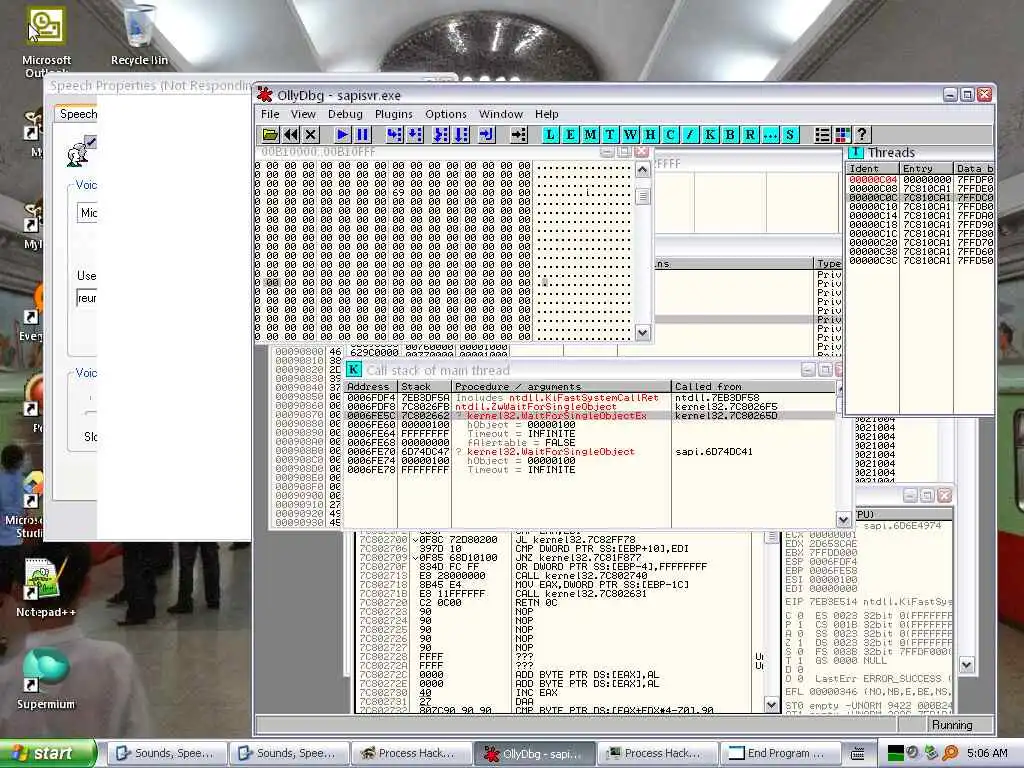Click the Close program X toolbar icon
This screenshot has height=768, width=1024.
(x=311, y=135)
